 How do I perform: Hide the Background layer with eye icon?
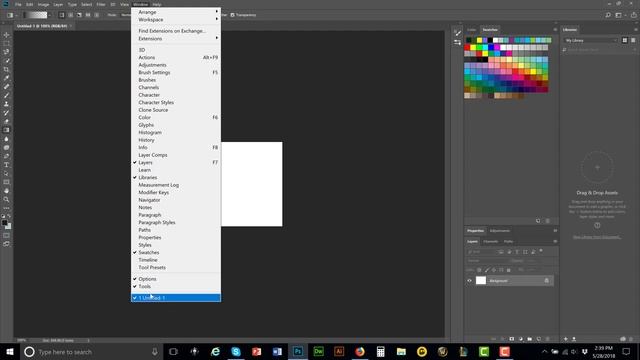pos(469,281)
